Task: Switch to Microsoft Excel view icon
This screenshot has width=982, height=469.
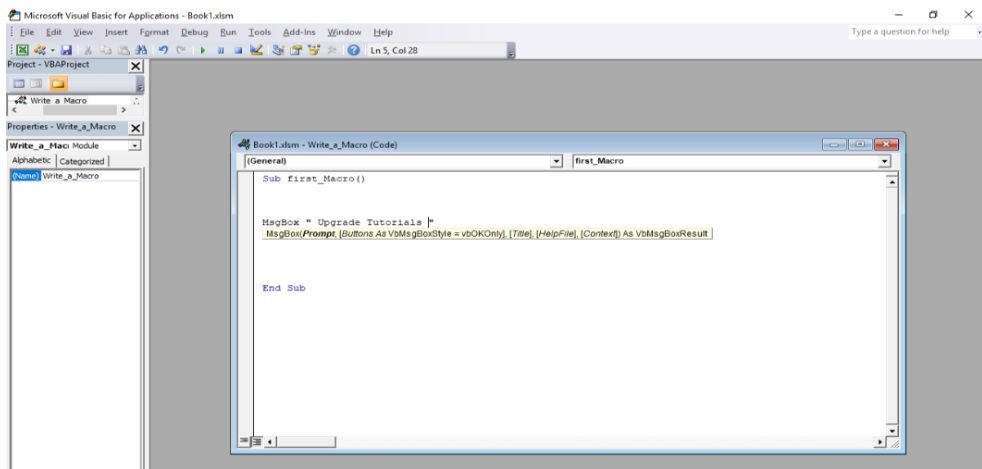Action: point(22,50)
